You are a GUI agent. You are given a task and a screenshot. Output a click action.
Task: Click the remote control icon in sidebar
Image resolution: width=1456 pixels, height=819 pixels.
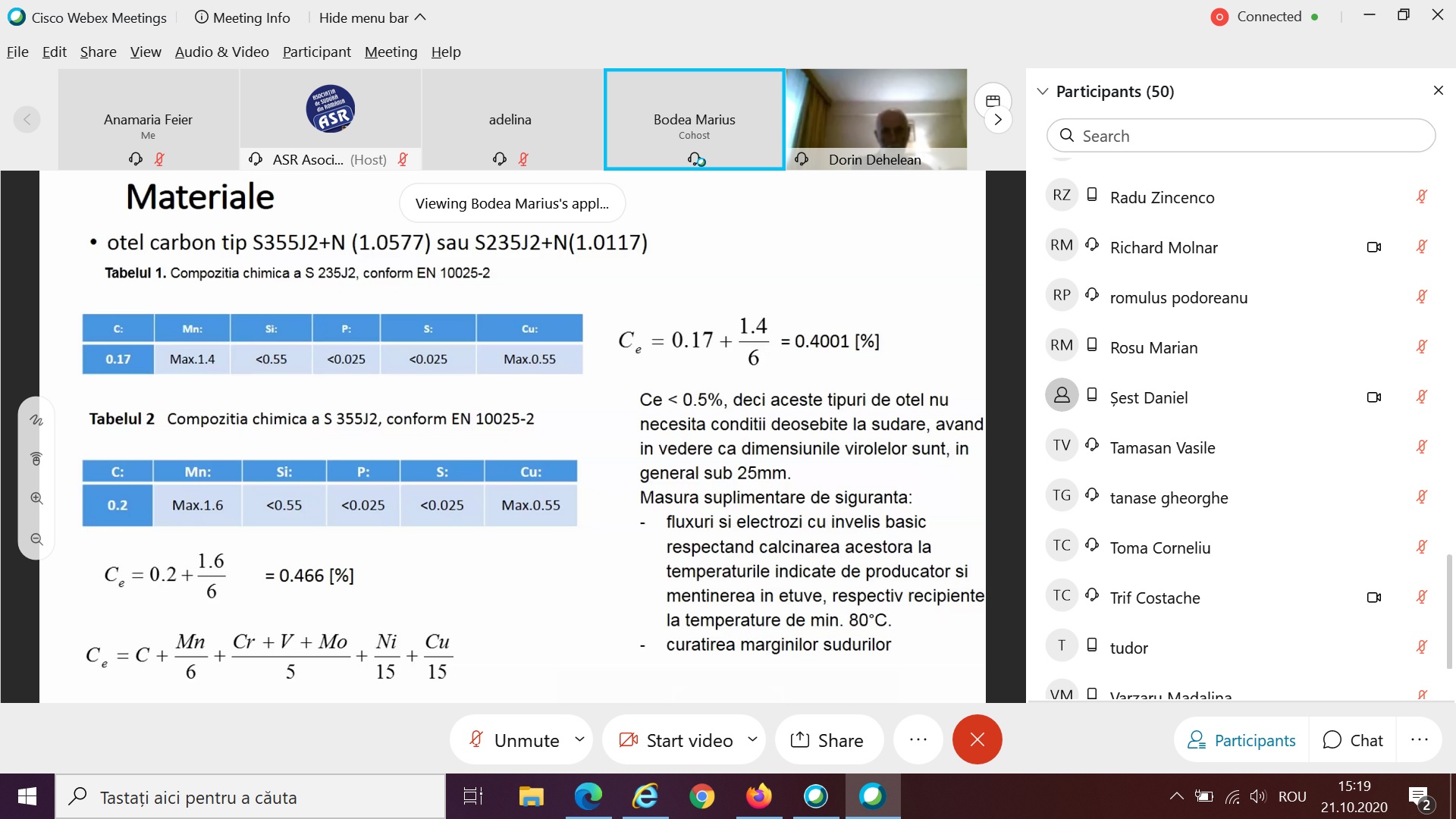36,459
